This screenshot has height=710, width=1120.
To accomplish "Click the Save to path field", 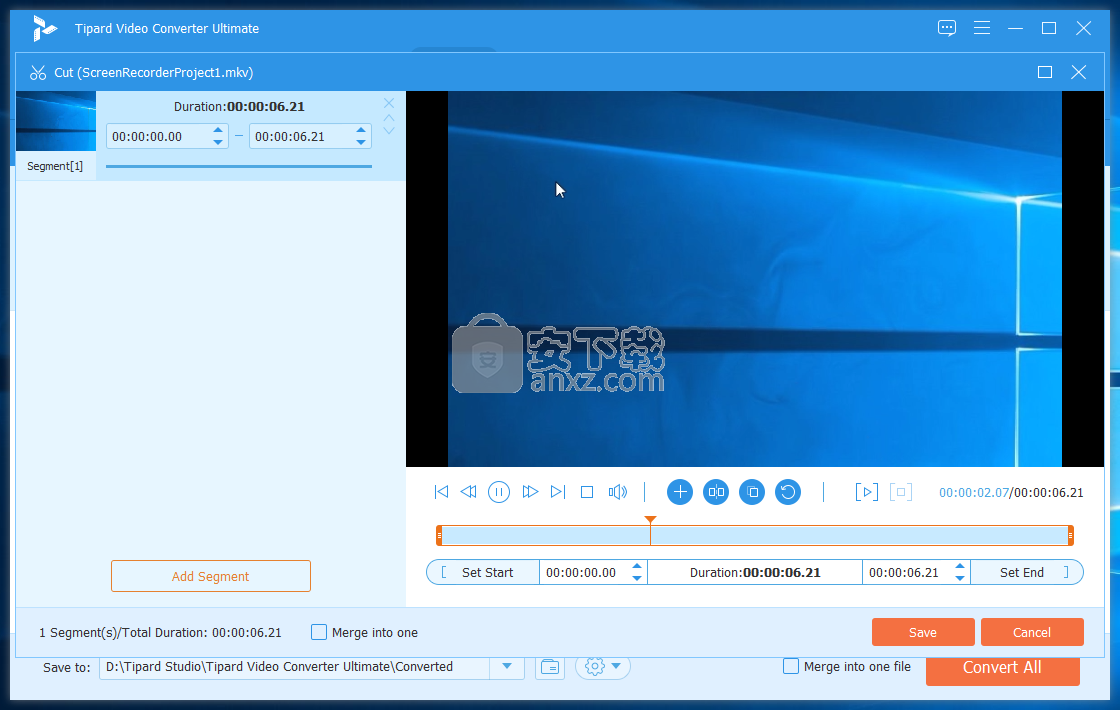I will tap(294, 666).
